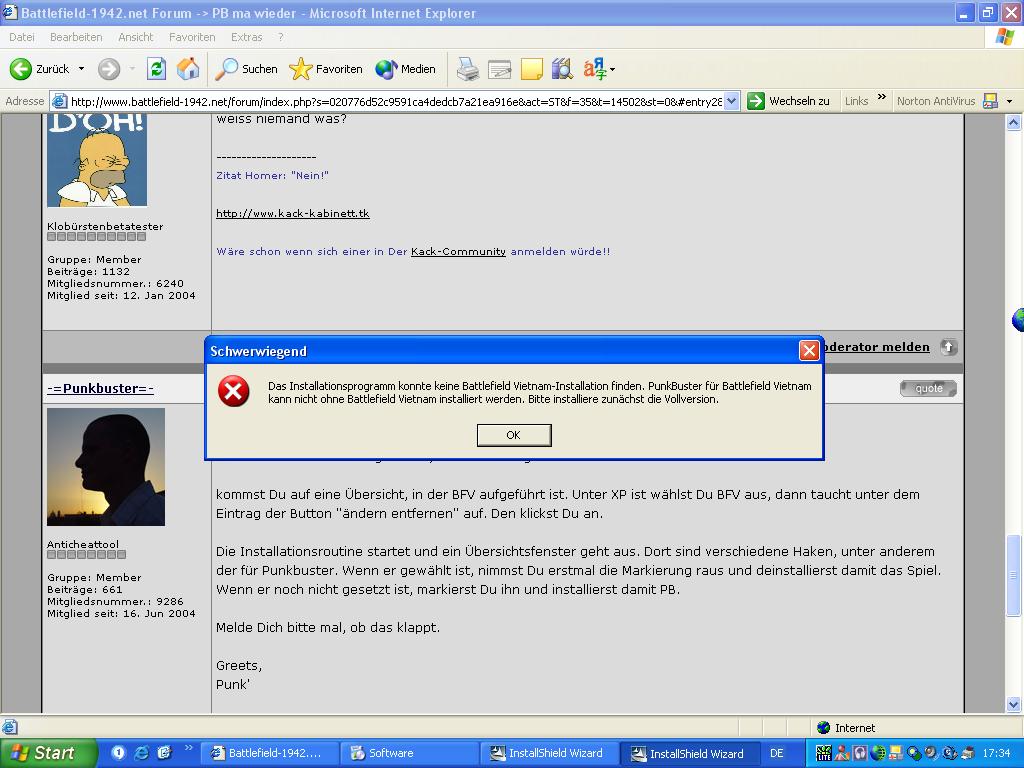Close the Schwerwiegend dialog with the red X
Viewport: 1024px width, 768px height.
809,351
